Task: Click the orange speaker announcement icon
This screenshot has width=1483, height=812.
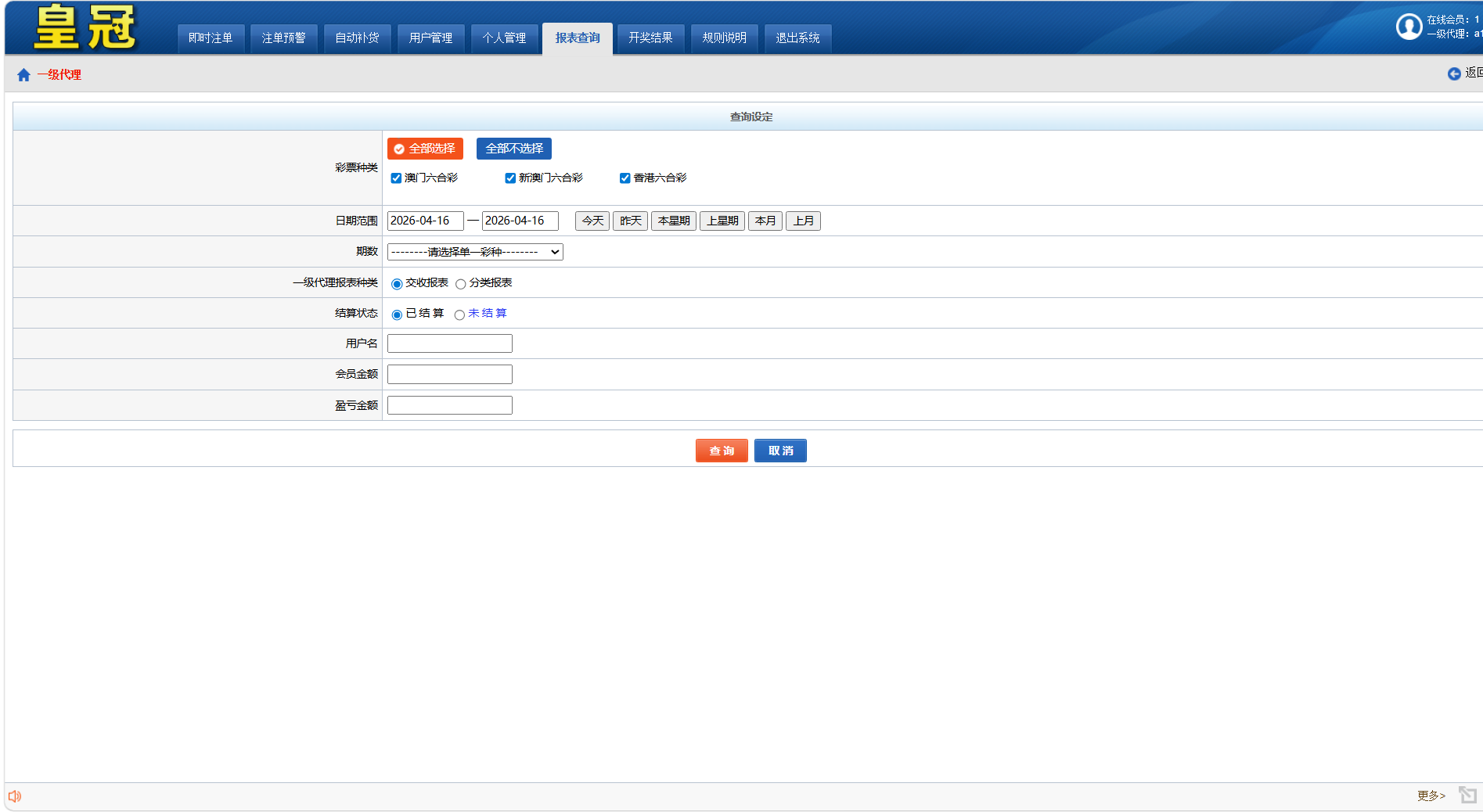Action: [x=15, y=796]
